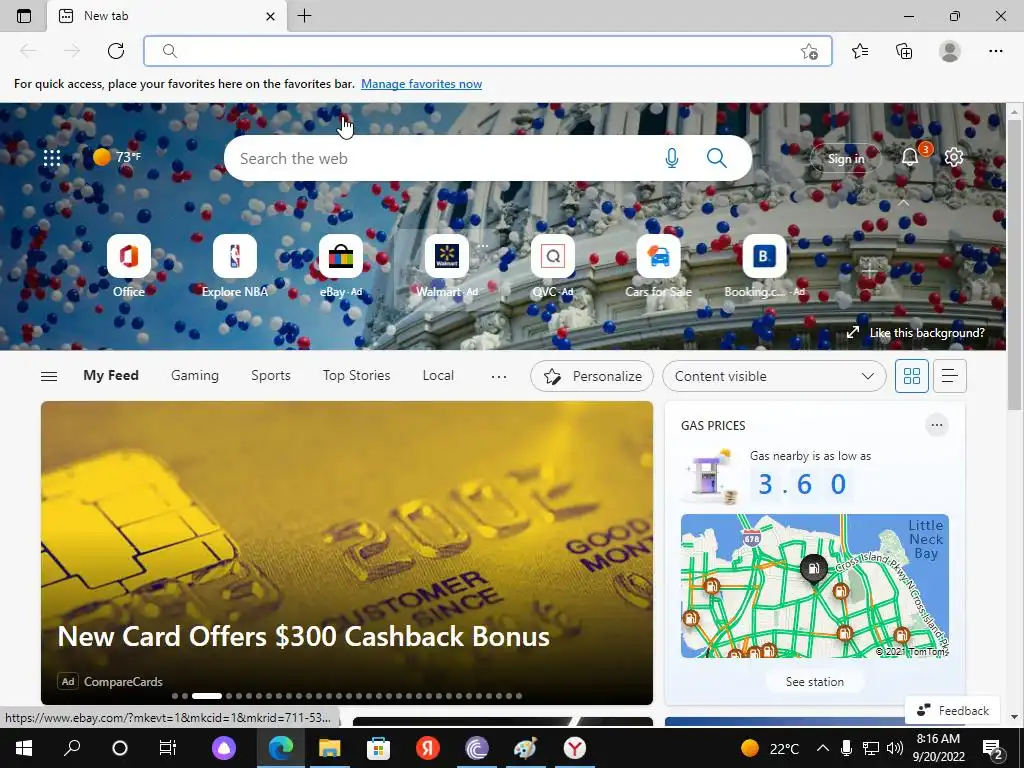Click the Personalize button
The height and width of the screenshot is (768, 1024).
click(x=592, y=376)
